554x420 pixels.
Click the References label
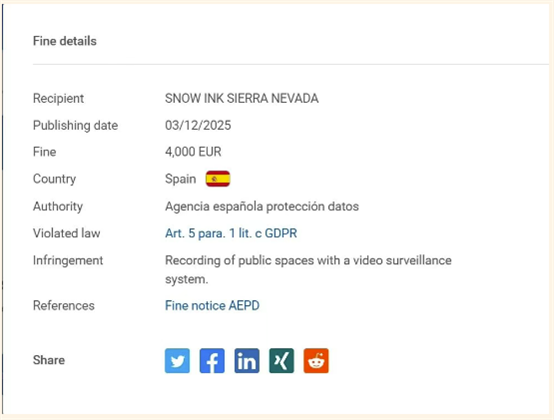[64, 306]
